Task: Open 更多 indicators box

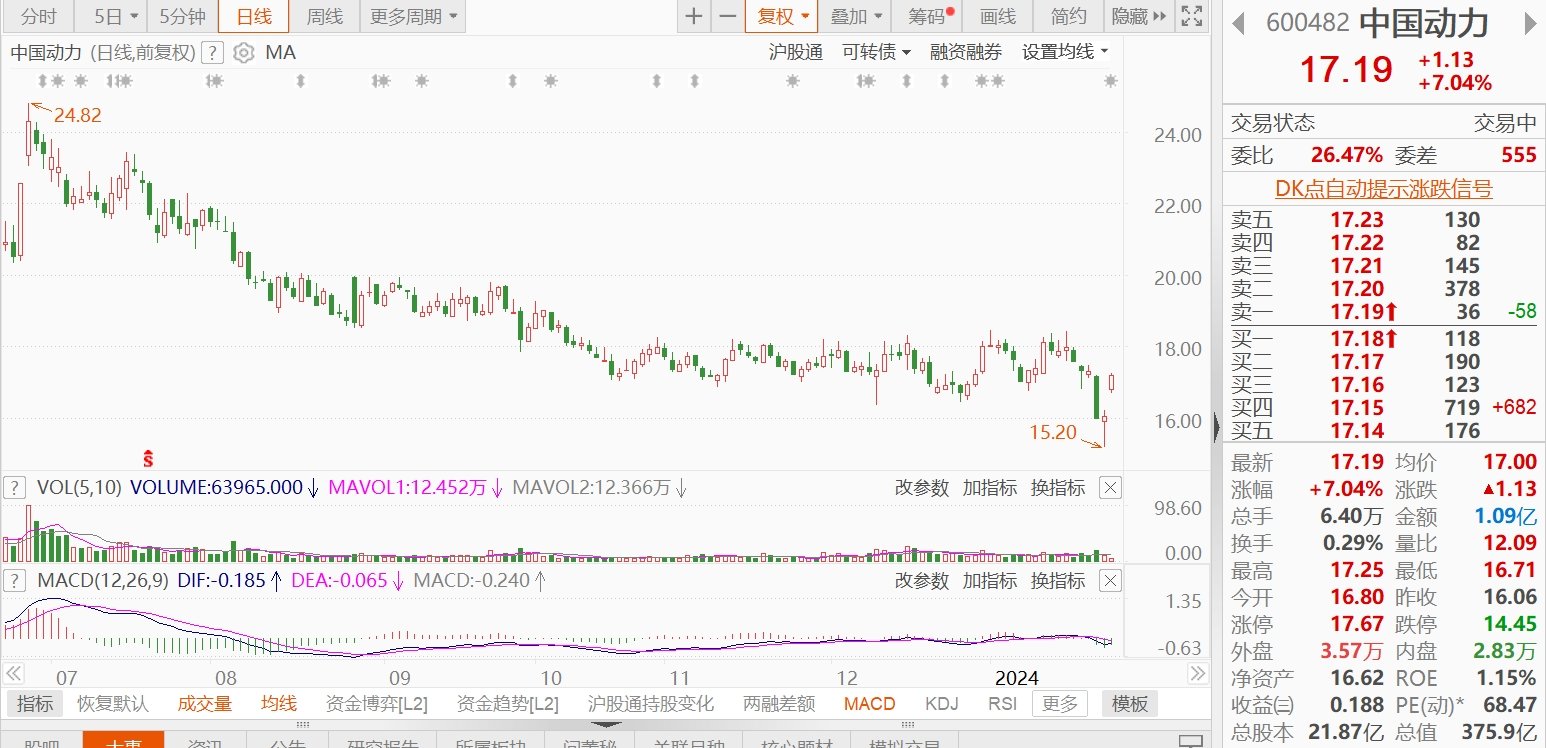Action: [x=1061, y=704]
